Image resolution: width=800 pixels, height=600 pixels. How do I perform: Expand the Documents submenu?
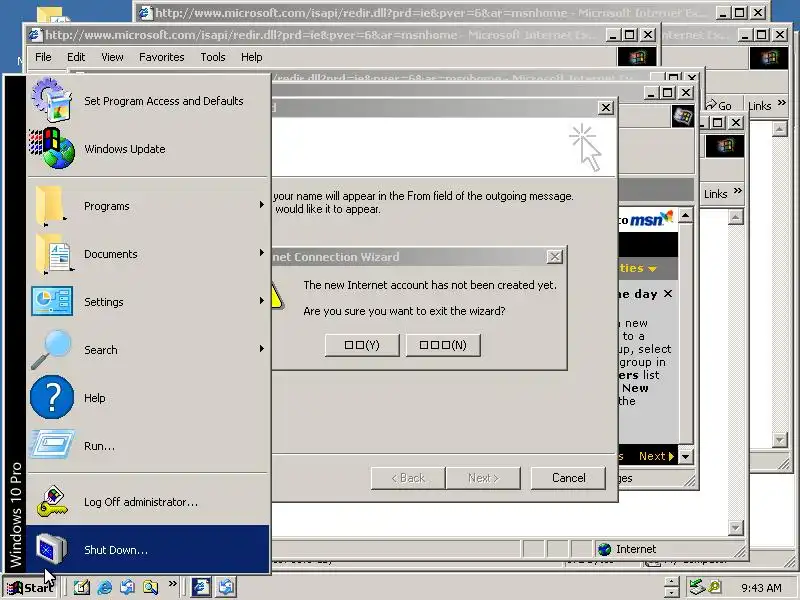pyautogui.click(x=148, y=254)
